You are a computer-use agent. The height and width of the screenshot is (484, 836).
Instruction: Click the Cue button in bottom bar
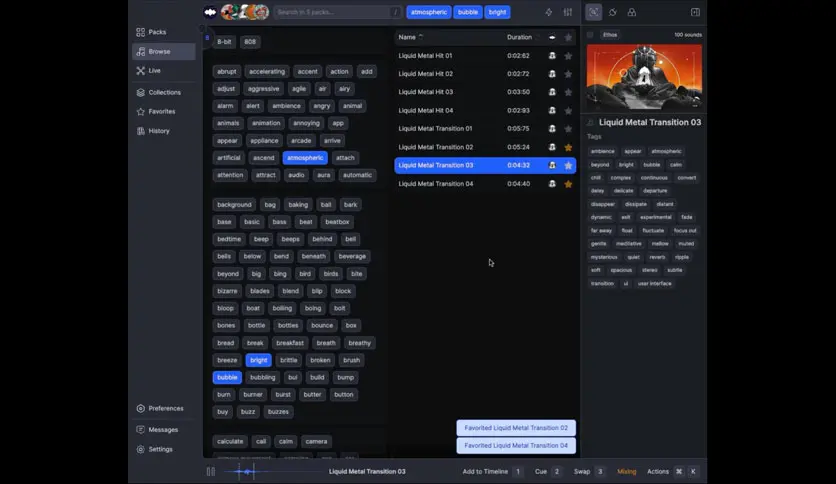point(548,471)
